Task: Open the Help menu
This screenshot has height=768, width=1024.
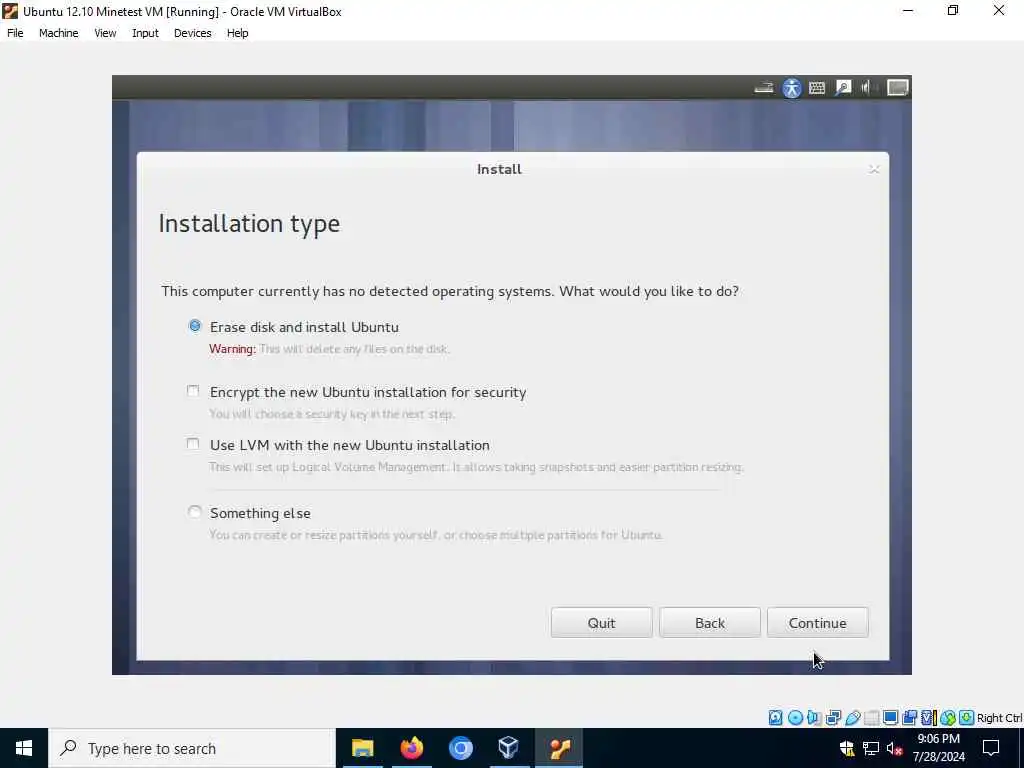Action: [238, 33]
